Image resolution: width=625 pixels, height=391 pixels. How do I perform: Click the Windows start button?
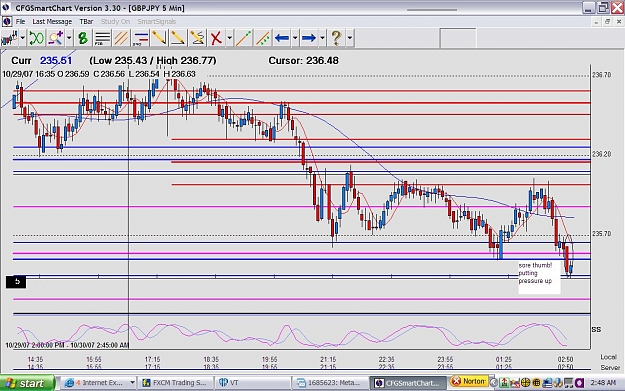tap(27, 383)
